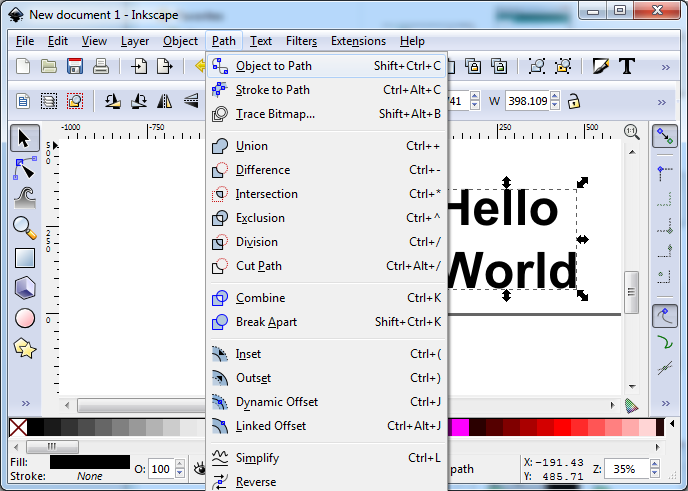Open the File menu

tap(25, 41)
